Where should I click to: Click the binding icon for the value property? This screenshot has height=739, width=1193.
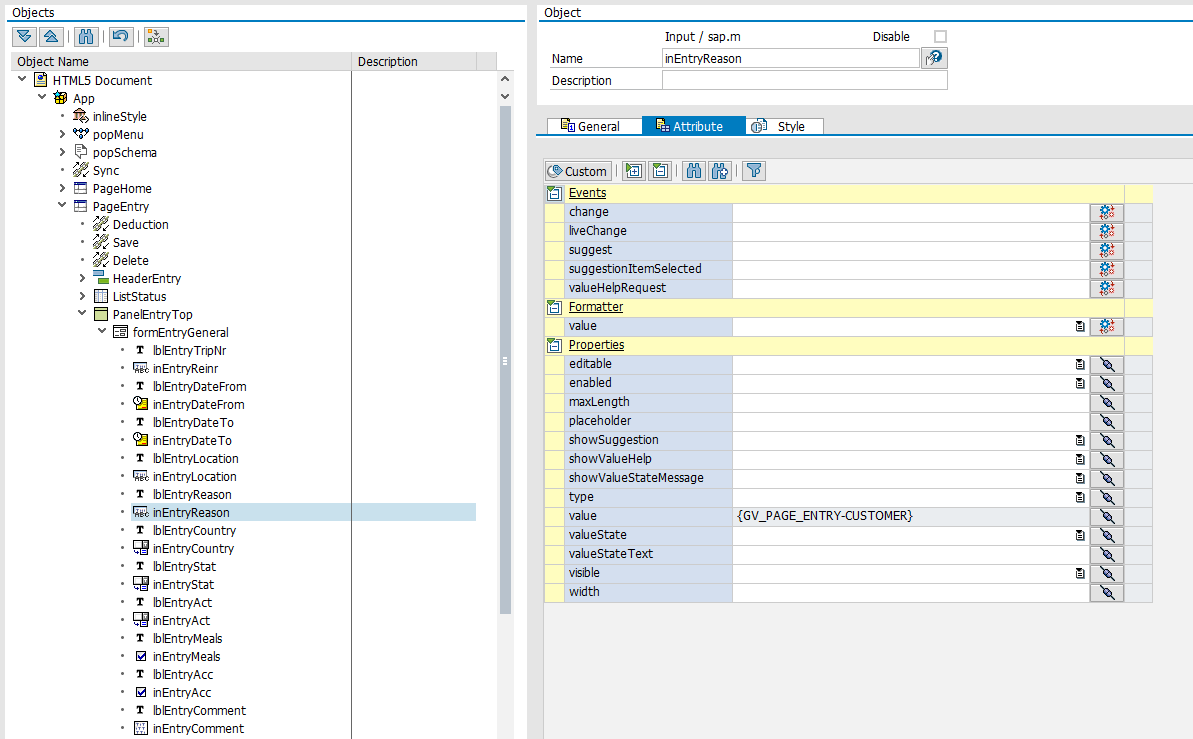(1106, 516)
